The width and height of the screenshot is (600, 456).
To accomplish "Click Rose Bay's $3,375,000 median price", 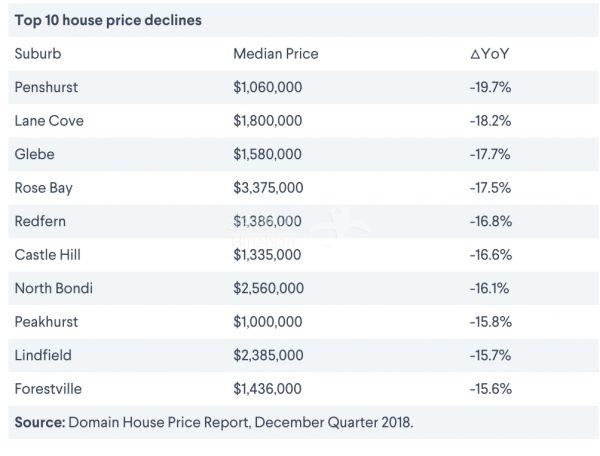I will (x=268, y=188).
